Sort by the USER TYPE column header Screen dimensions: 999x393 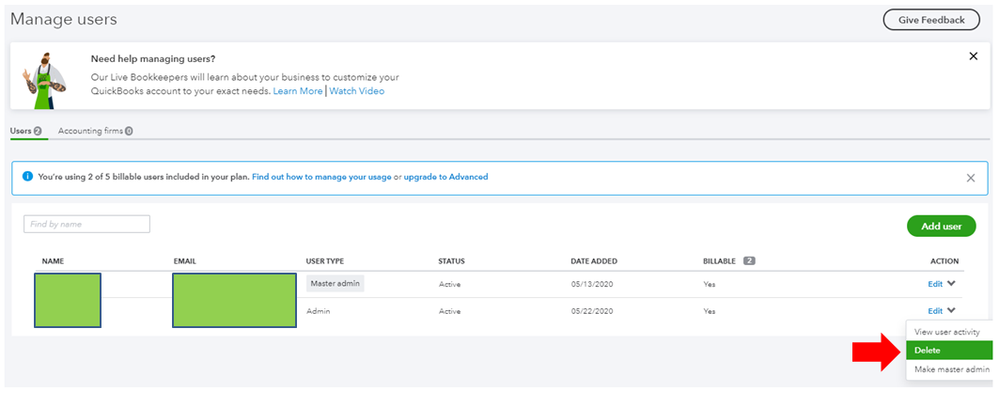(325, 261)
